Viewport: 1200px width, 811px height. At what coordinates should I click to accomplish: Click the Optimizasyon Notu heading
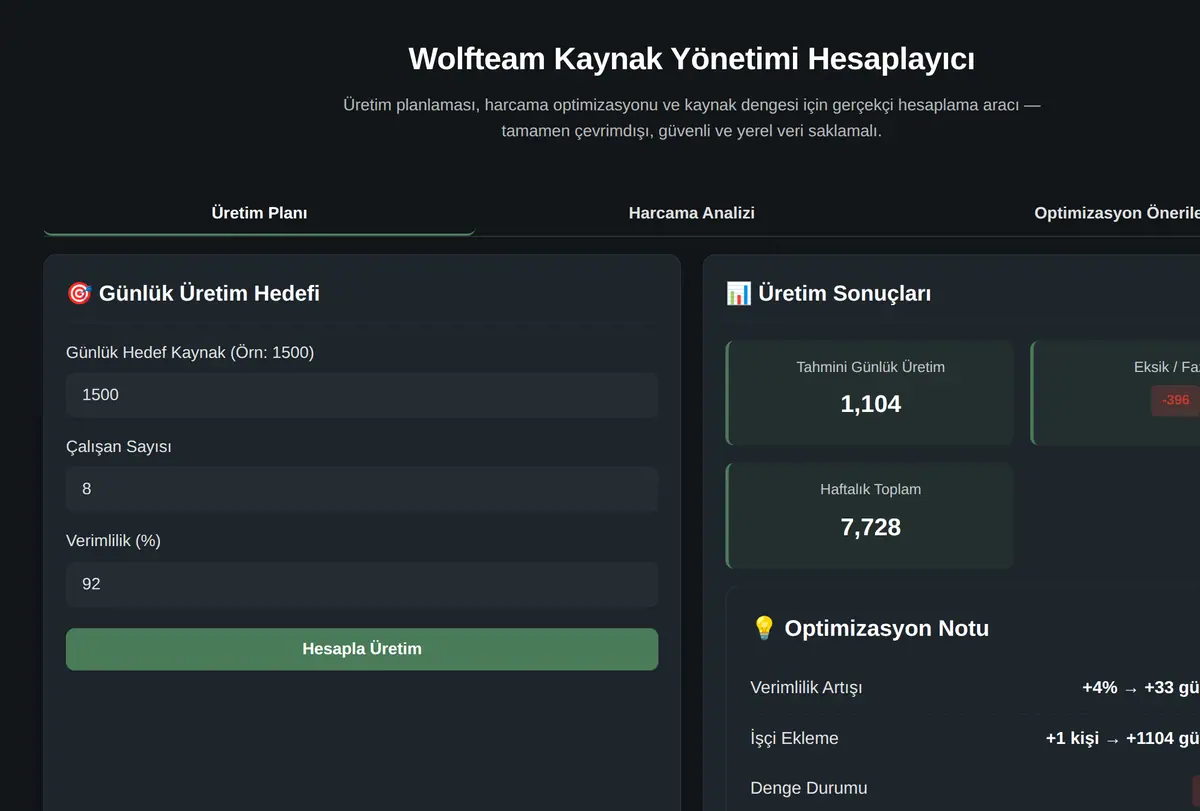point(887,628)
